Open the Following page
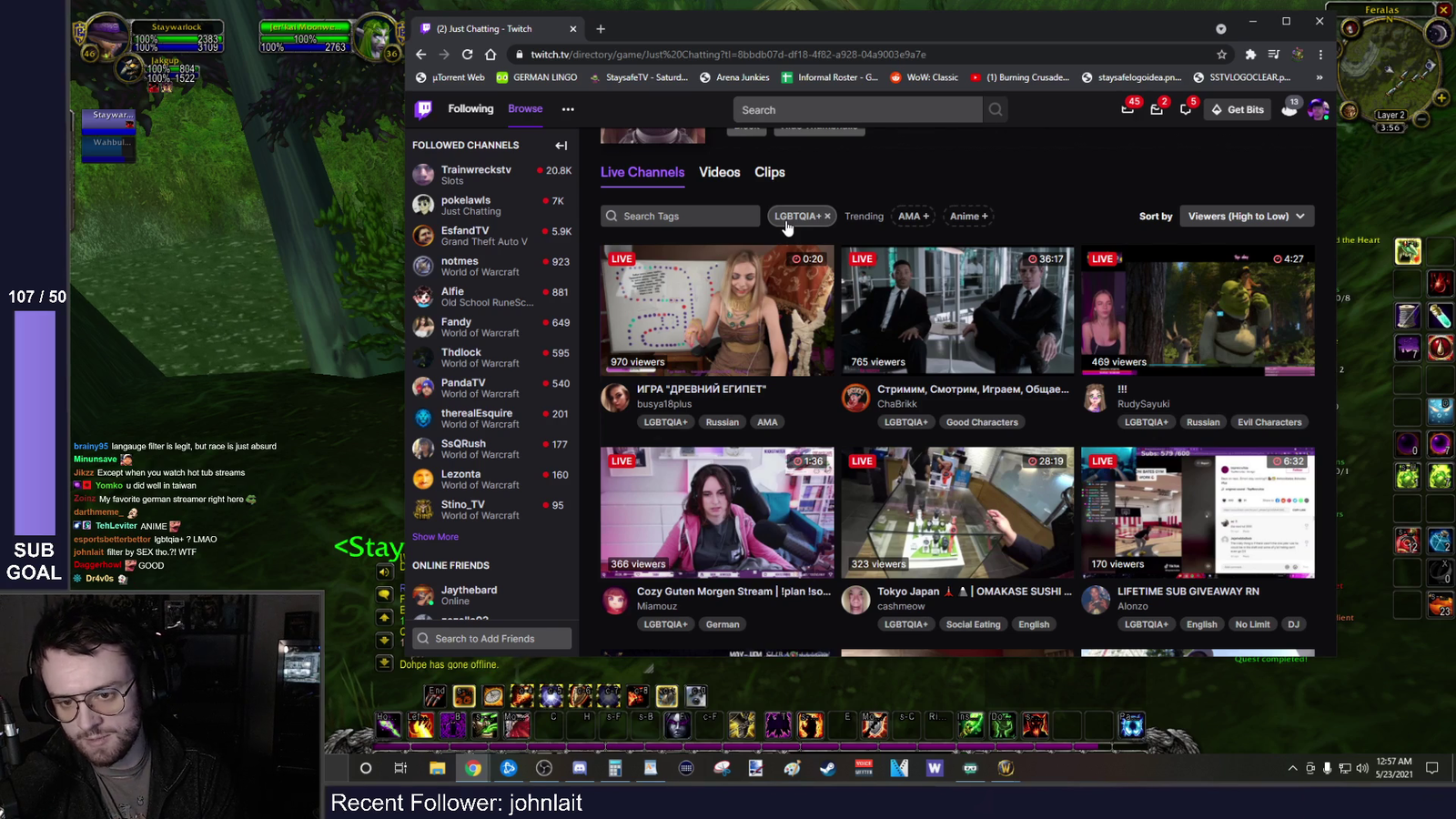The height and width of the screenshot is (819, 1456). tap(470, 109)
